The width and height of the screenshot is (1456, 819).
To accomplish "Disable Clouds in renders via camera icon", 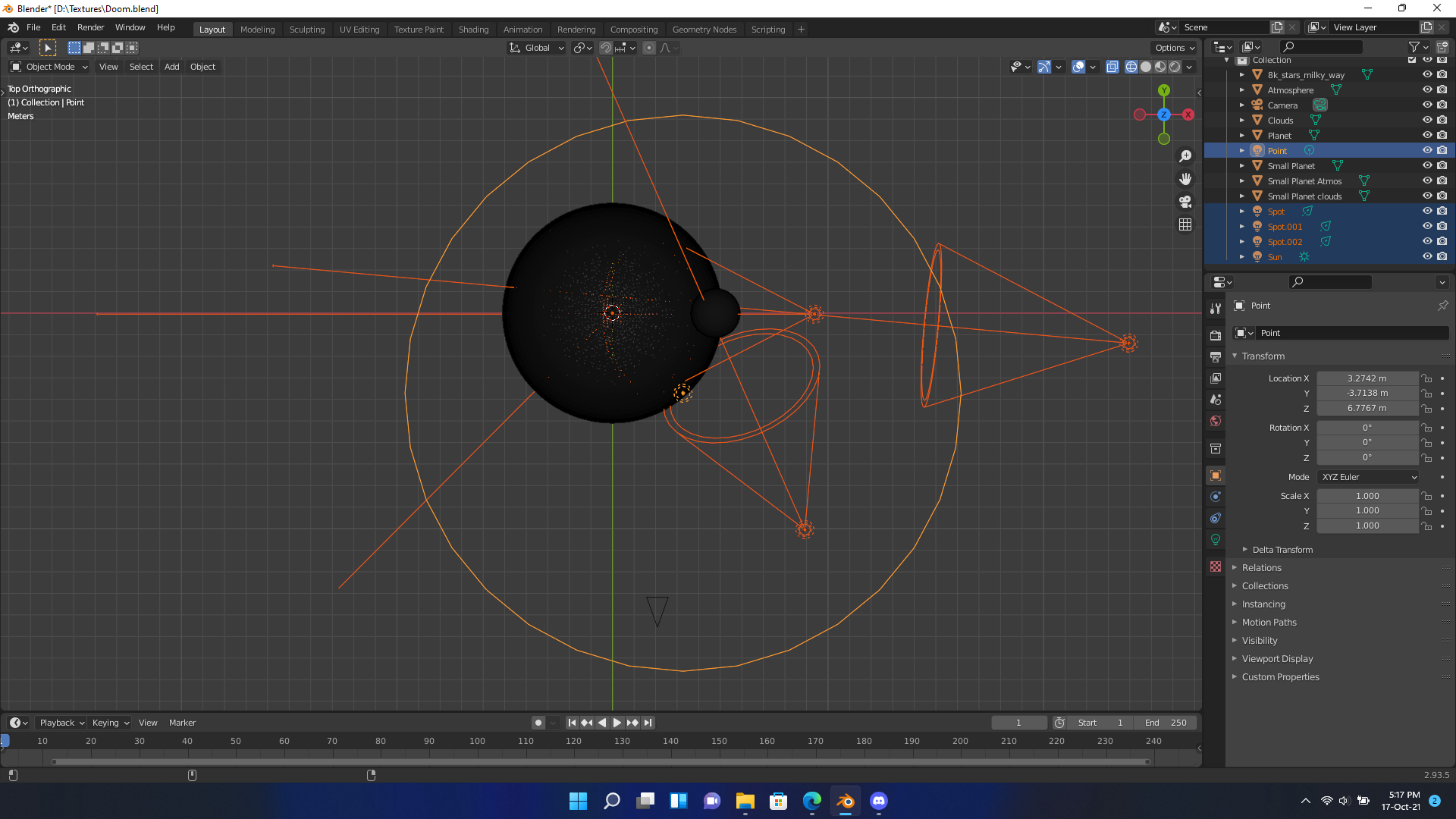I will (1442, 120).
